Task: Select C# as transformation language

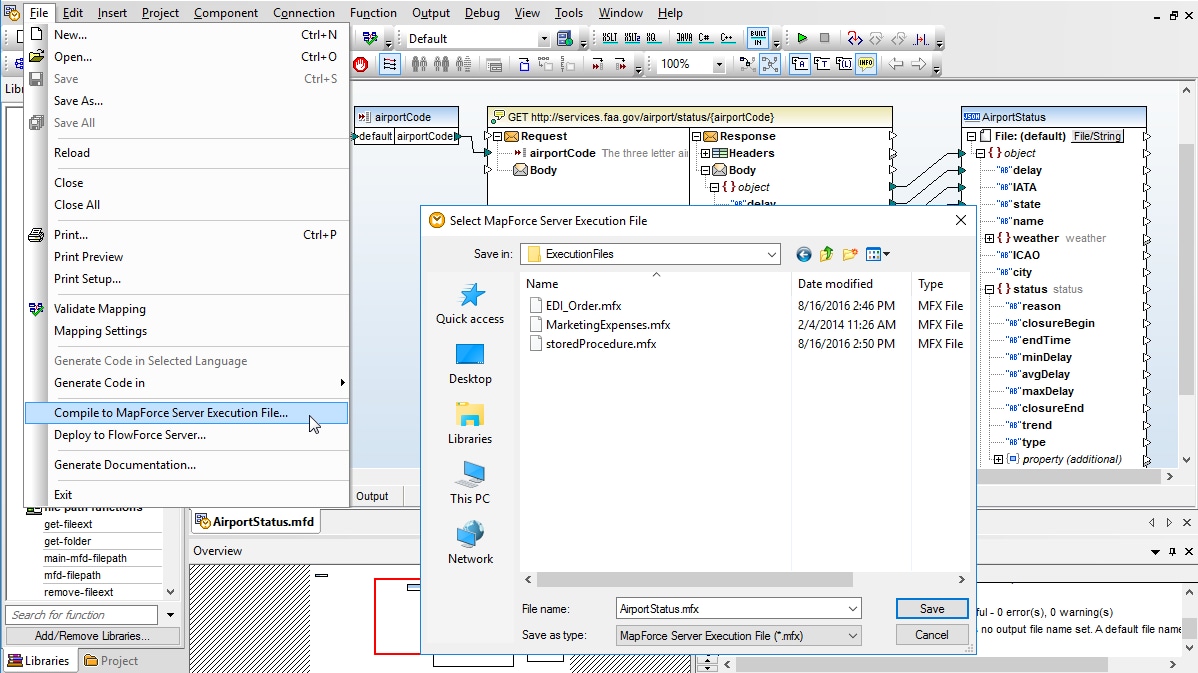Action: coord(704,38)
